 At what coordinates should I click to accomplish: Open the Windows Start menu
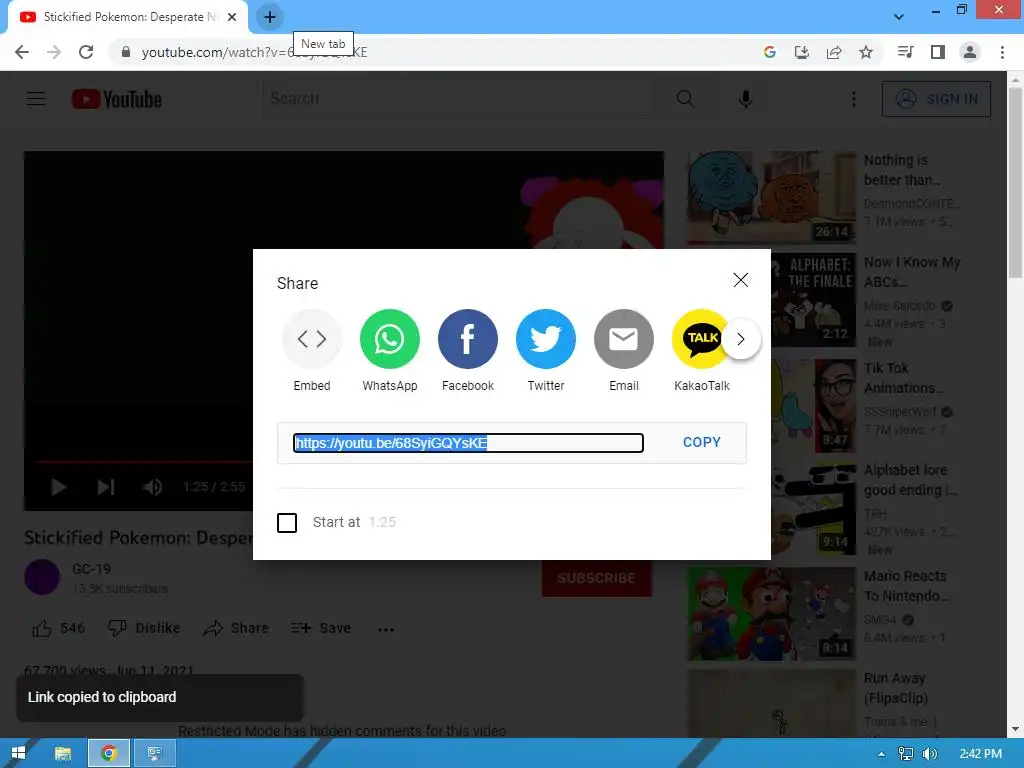[18, 754]
